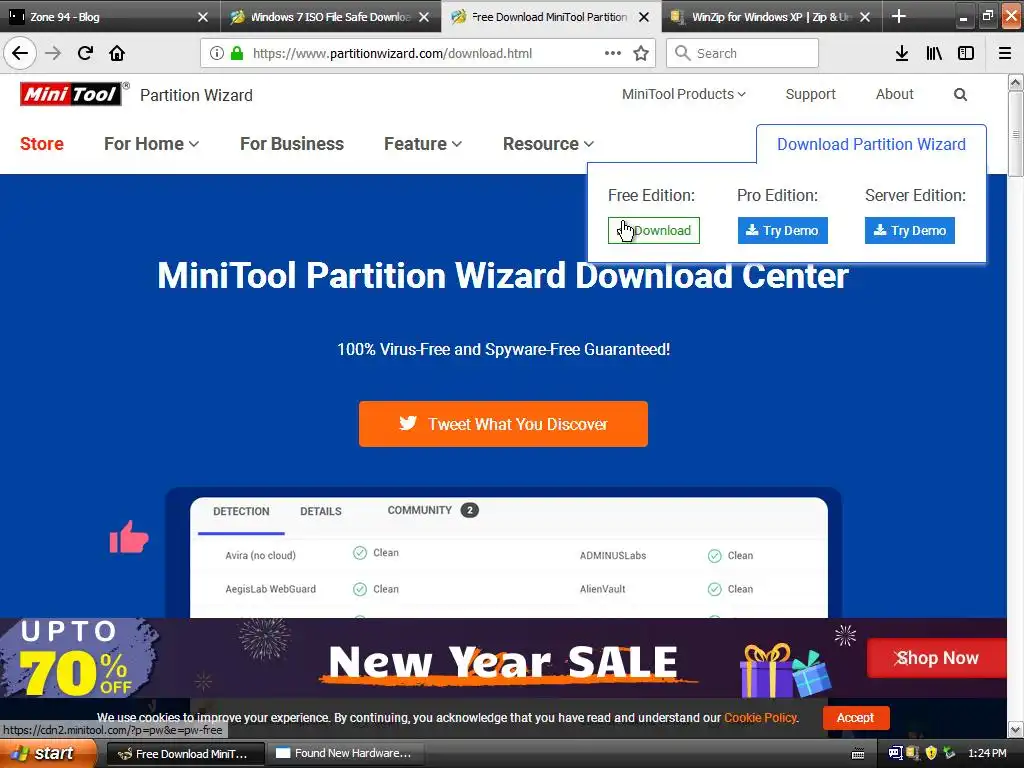
Task: Open the DETAILS tab
Action: point(321,511)
